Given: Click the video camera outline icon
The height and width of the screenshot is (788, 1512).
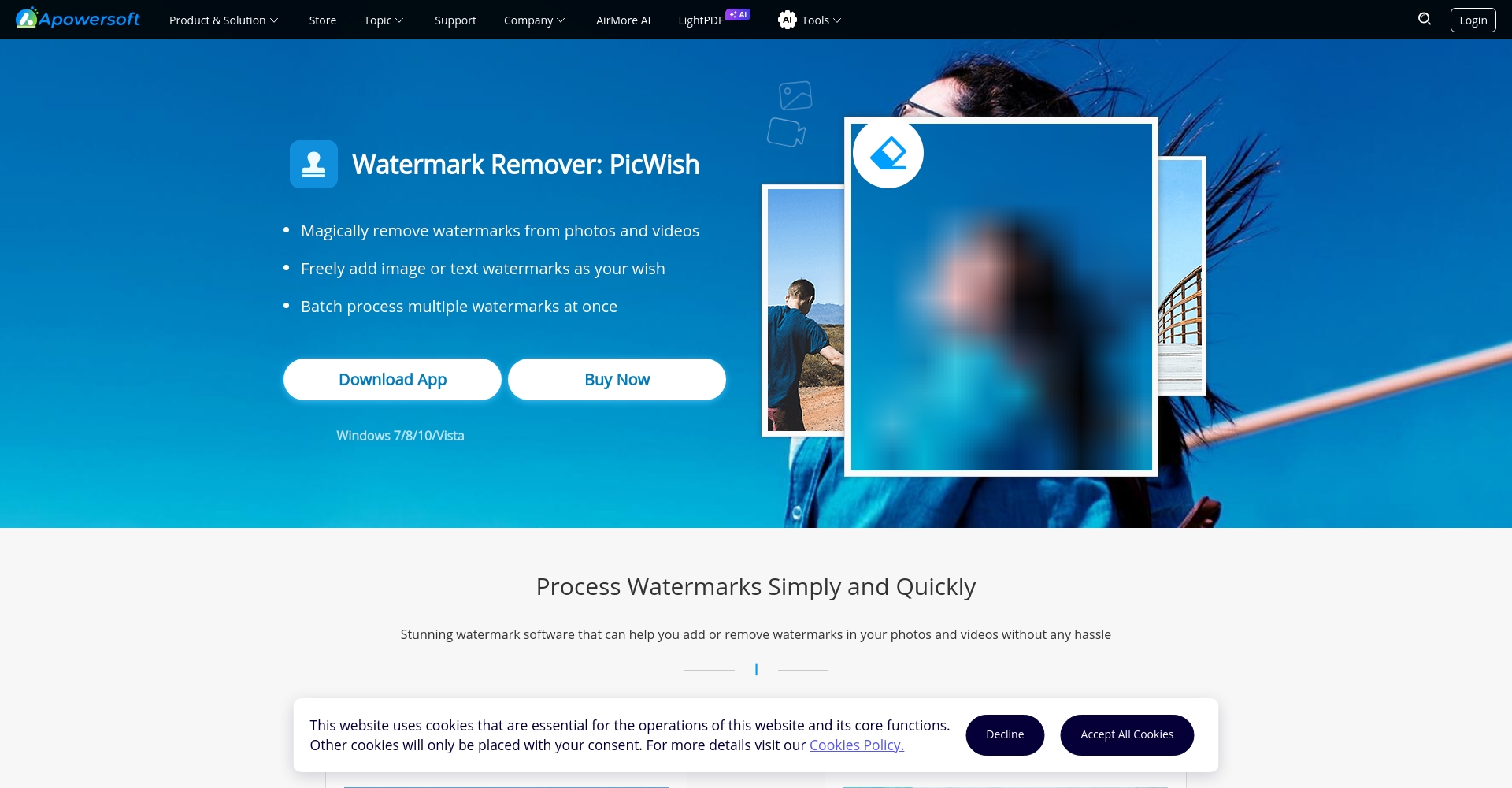Looking at the screenshot, I should [786, 132].
